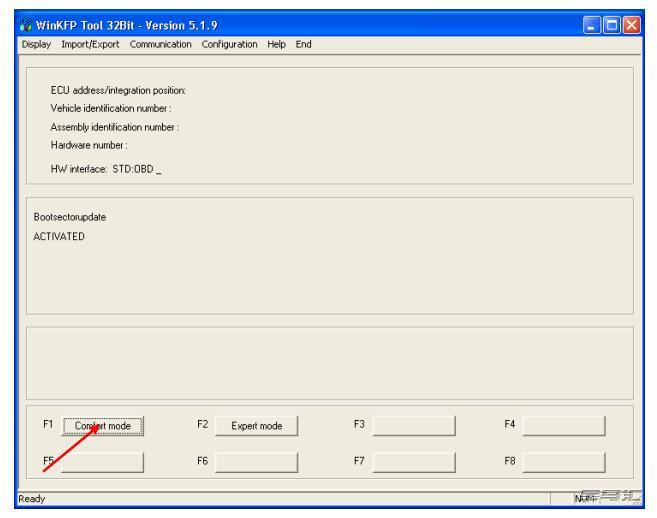
Task: Click the End menu item
Action: click(x=303, y=44)
